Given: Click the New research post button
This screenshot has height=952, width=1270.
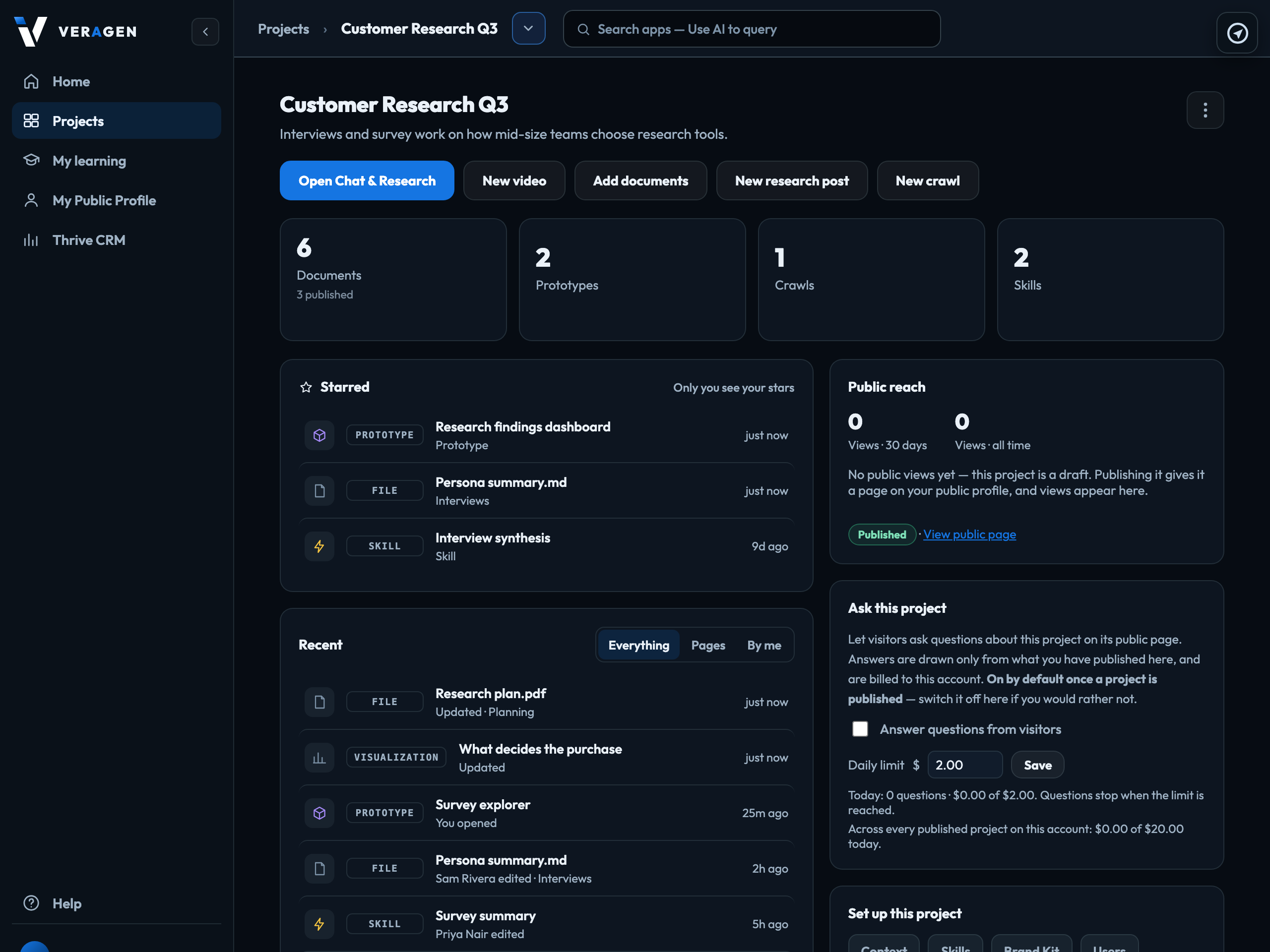Looking at the screenshot, I should click(x=792, y=180).
